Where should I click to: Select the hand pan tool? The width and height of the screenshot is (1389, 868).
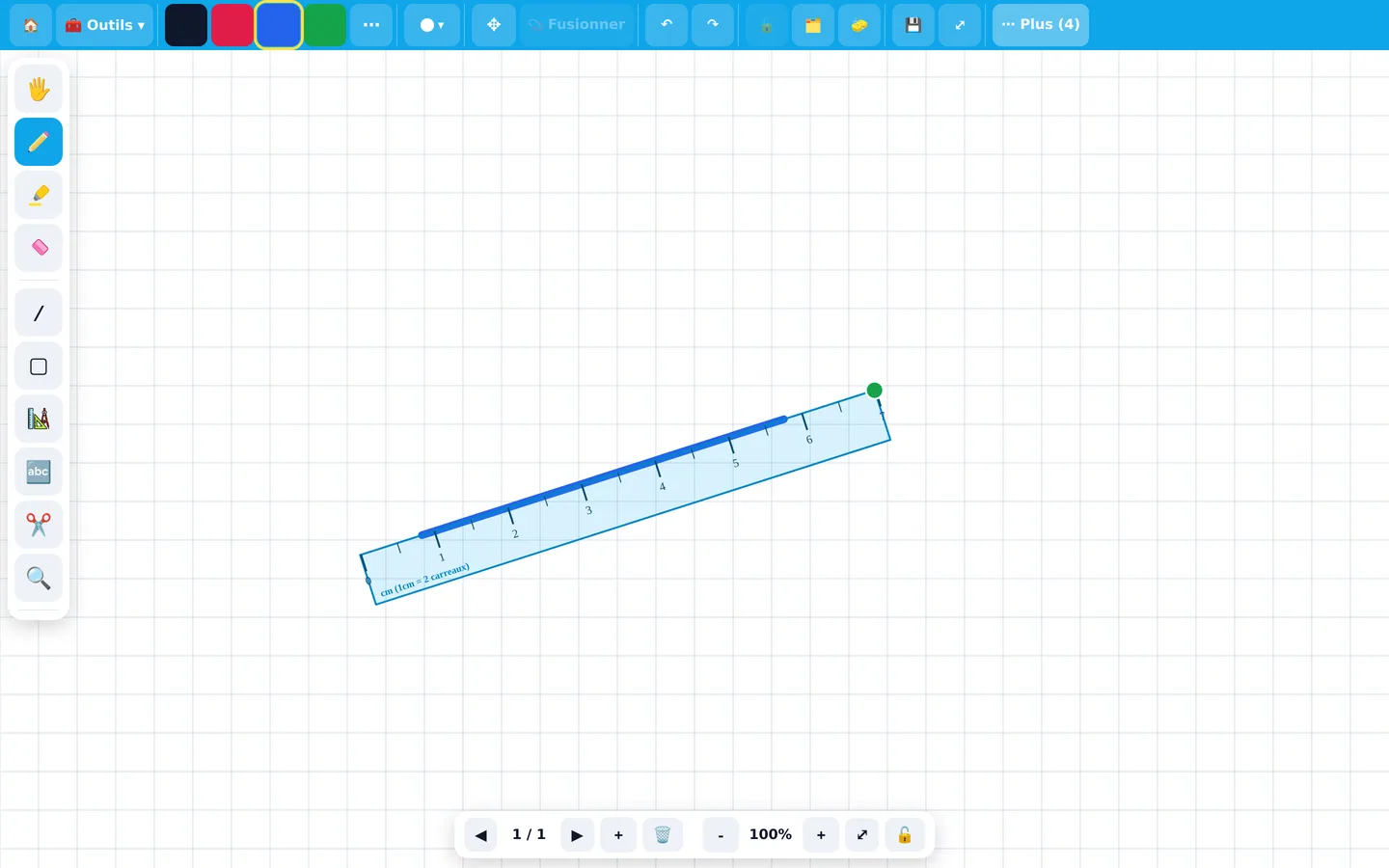[39, 89]
